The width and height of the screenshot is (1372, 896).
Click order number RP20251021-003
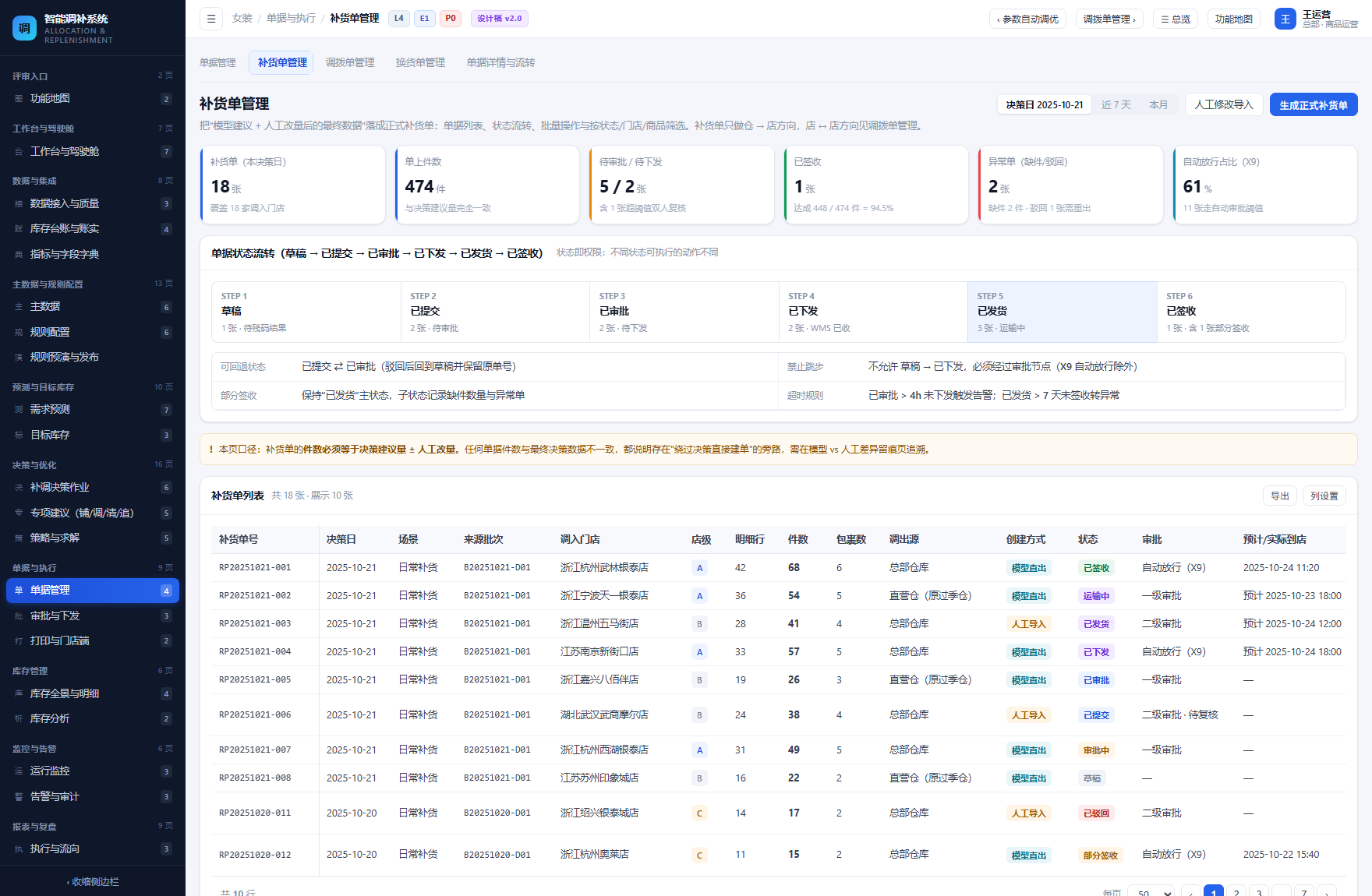pos(255,624)
